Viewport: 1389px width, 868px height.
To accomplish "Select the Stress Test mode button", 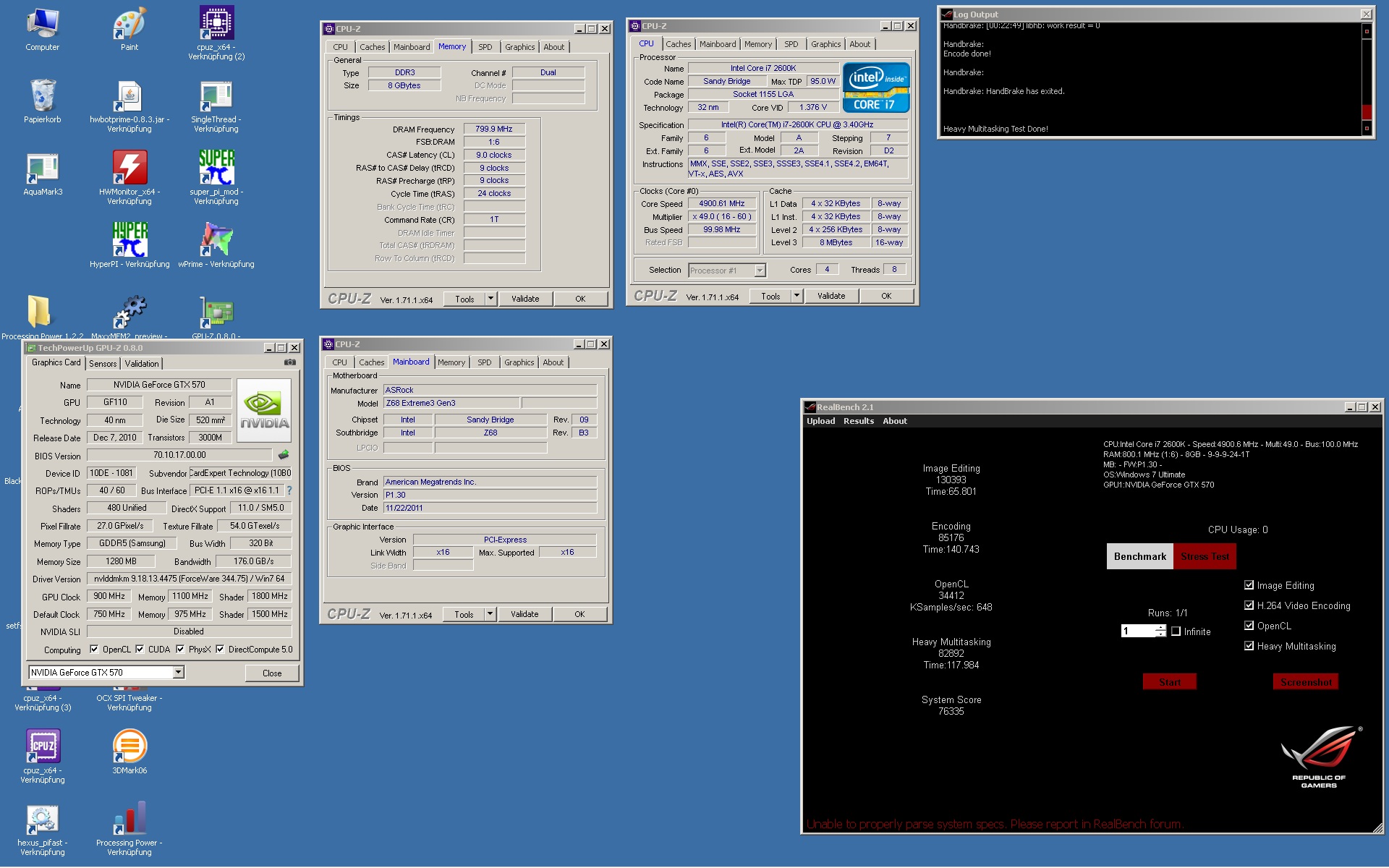I will pyautogui.click(x=1205, y=556).
